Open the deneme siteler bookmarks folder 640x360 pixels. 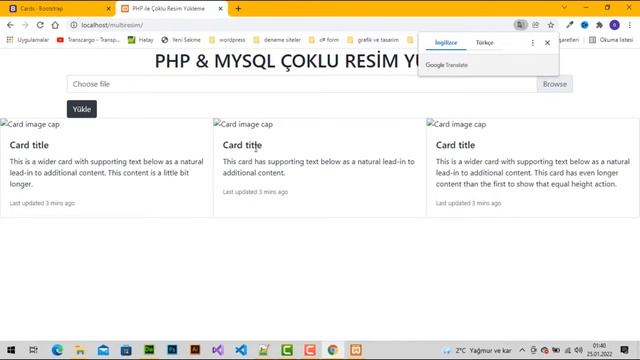click(x=277, y=40)
